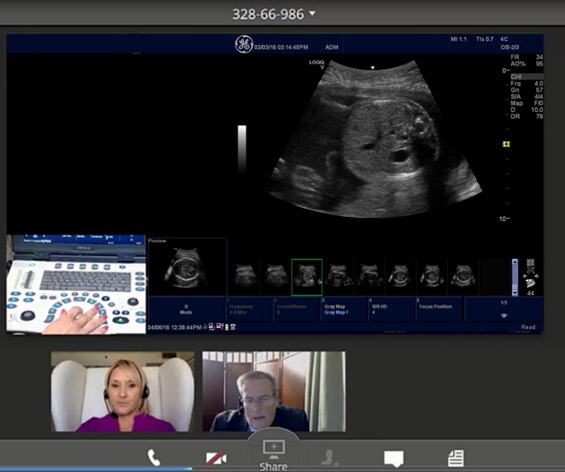
Task: Select the first ultrasound clipboard thumbnail
Action: (245, 276)
